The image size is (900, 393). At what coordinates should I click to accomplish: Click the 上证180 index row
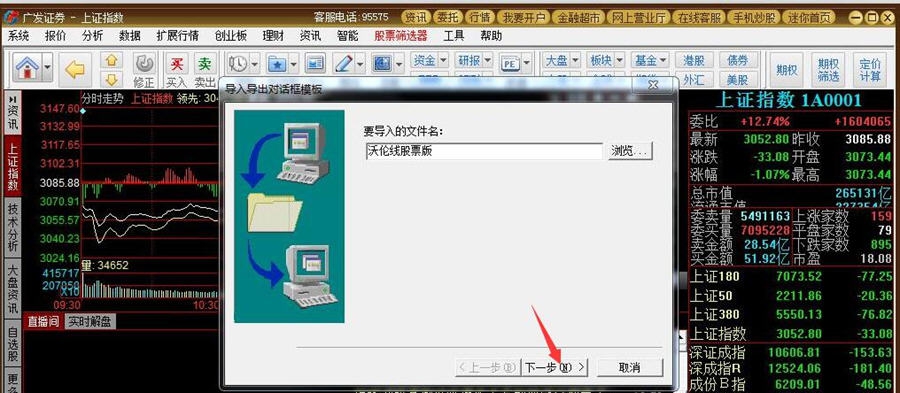pyautogui.click(x=790, y=277)
